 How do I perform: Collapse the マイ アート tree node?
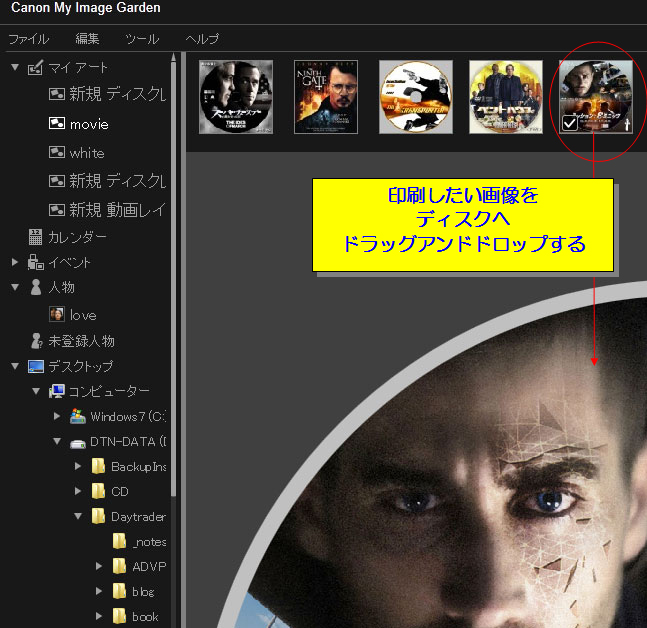15,67
